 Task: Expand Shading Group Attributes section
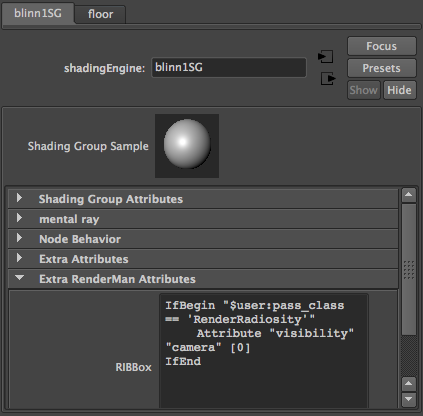[x=203, y=199]
